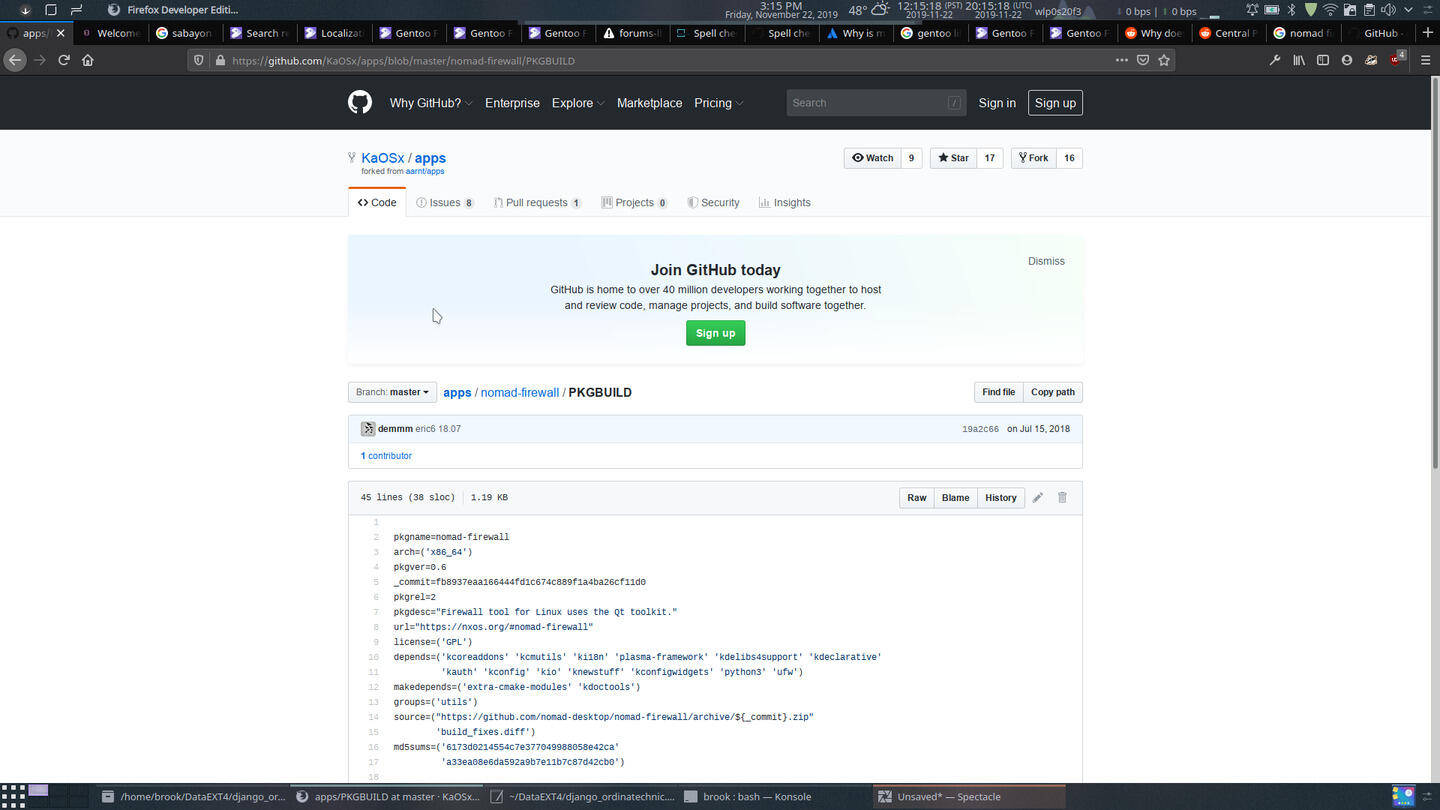This screenshot has width=1440, height=810.
Task: Open the Enterprise nav link
Action: click(512, 103)
